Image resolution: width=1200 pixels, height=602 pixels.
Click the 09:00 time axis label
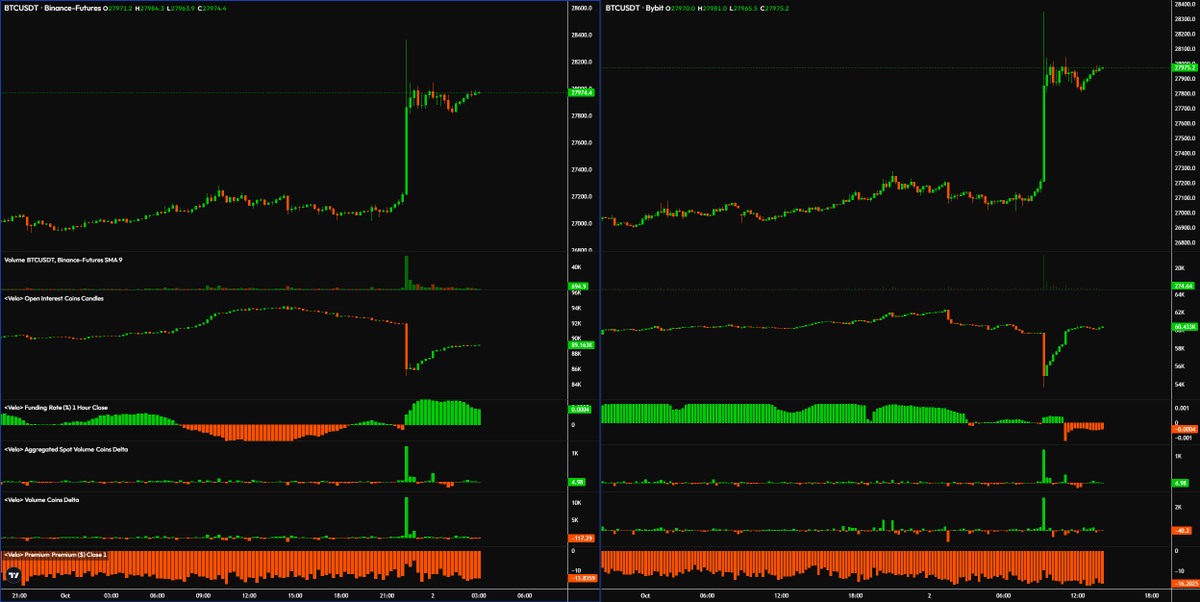[x=203, y=595]
